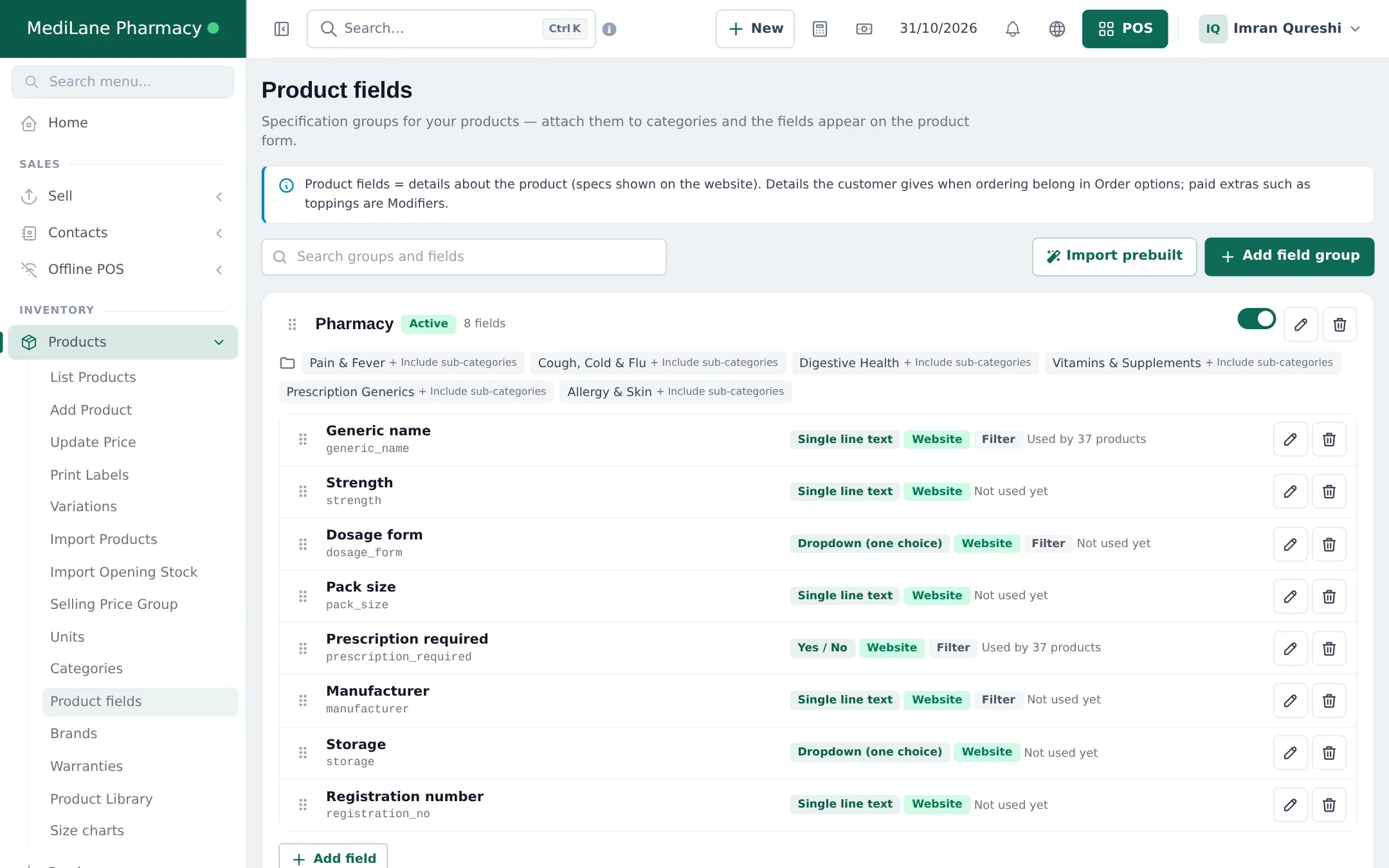Delete the Storage field
The image size is (1389, 868).
[1329, 752]
